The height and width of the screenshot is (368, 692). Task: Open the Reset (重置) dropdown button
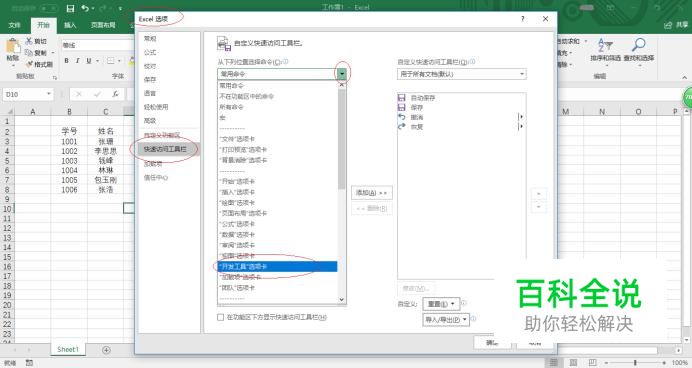tap(441, 304)
